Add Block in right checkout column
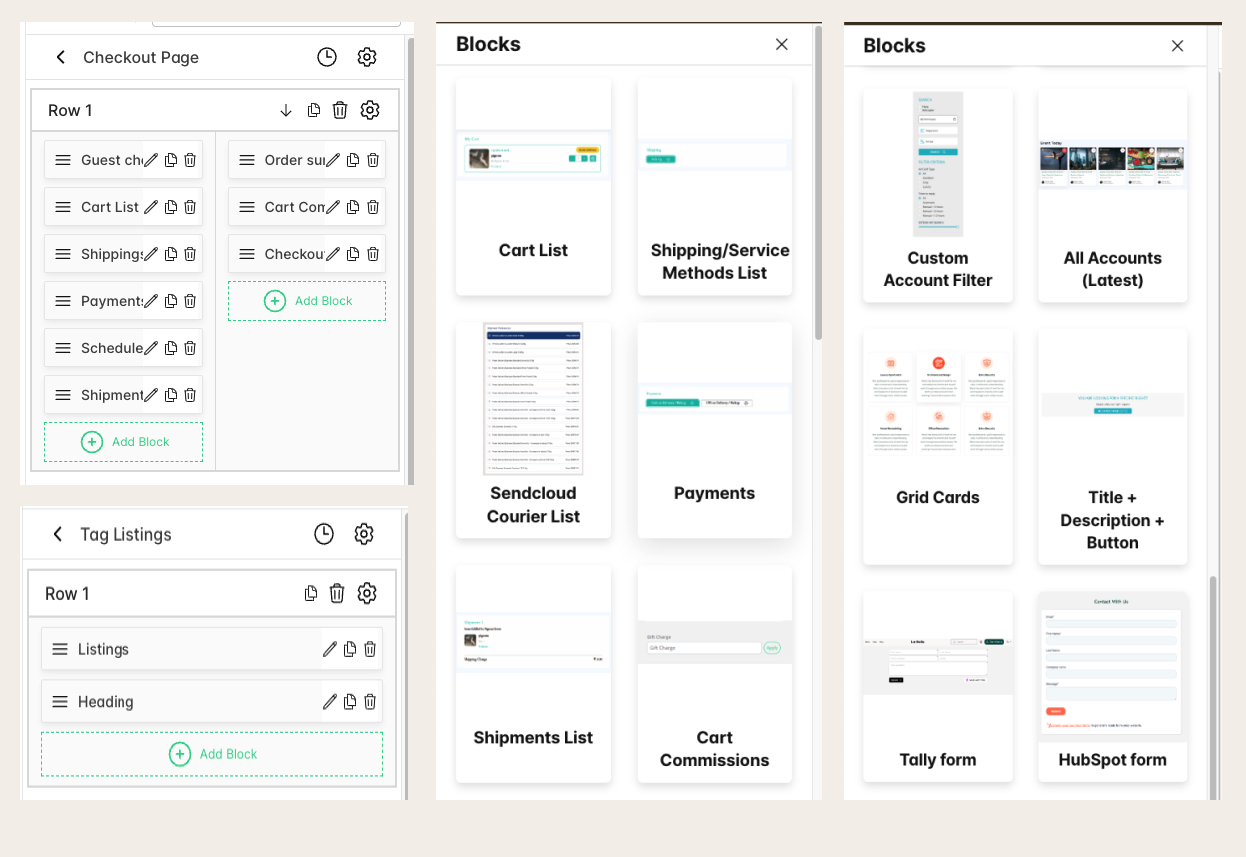The width and height of the screenshot is (1246, 857). (x=307, y=301)
